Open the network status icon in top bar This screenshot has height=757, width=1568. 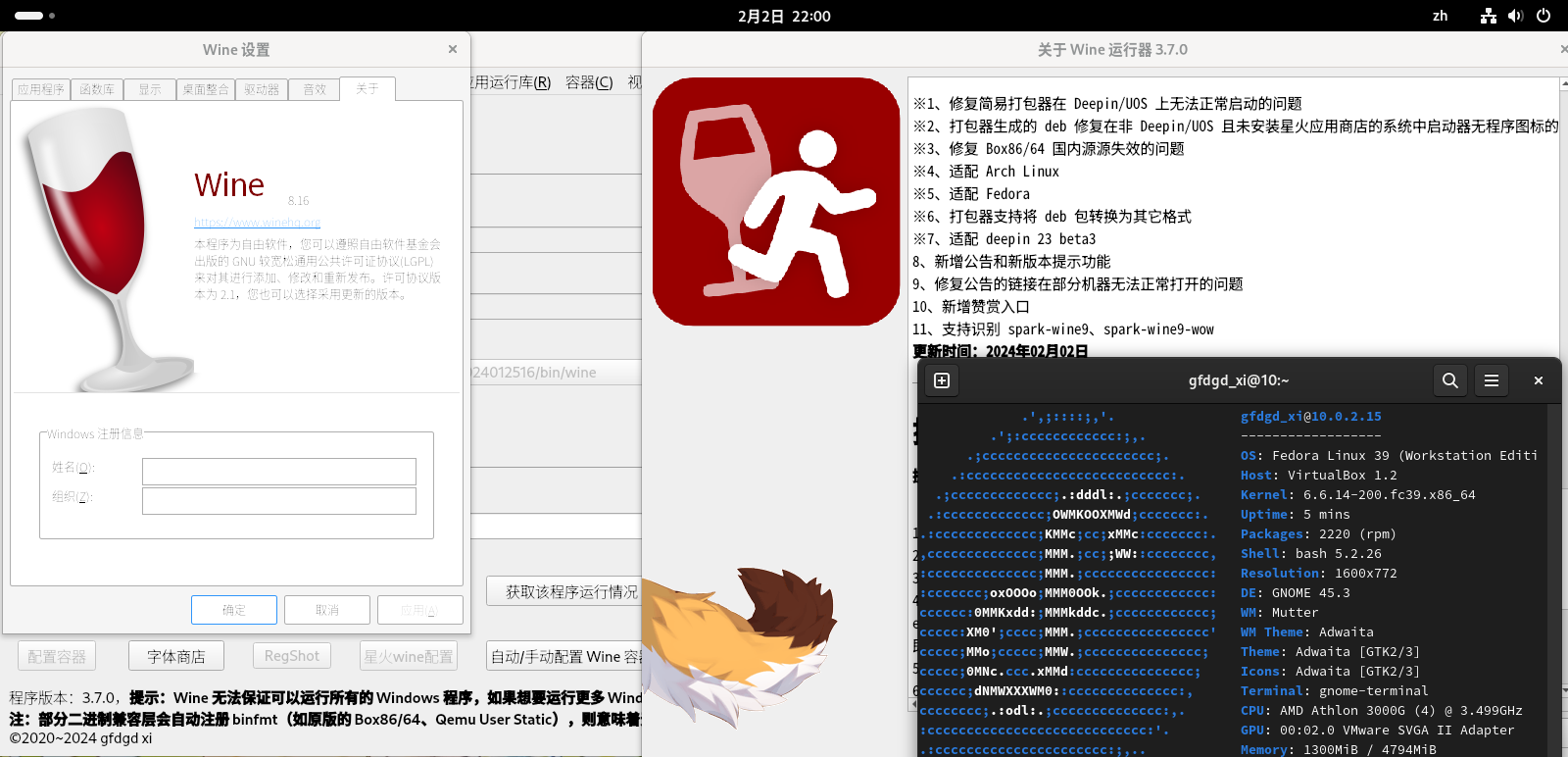[x=1489, y=16]
